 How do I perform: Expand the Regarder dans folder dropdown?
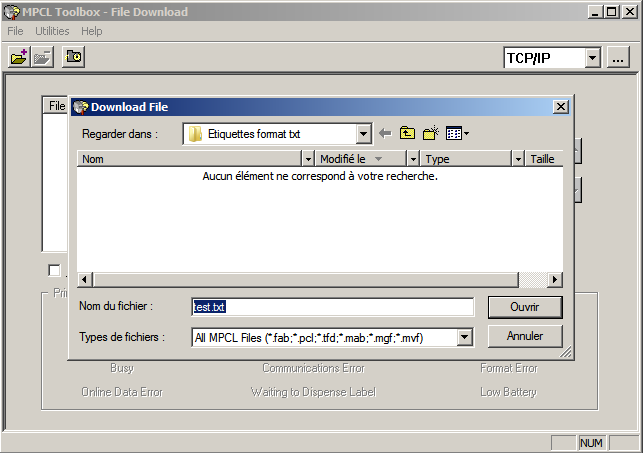(x=363, y=134)
